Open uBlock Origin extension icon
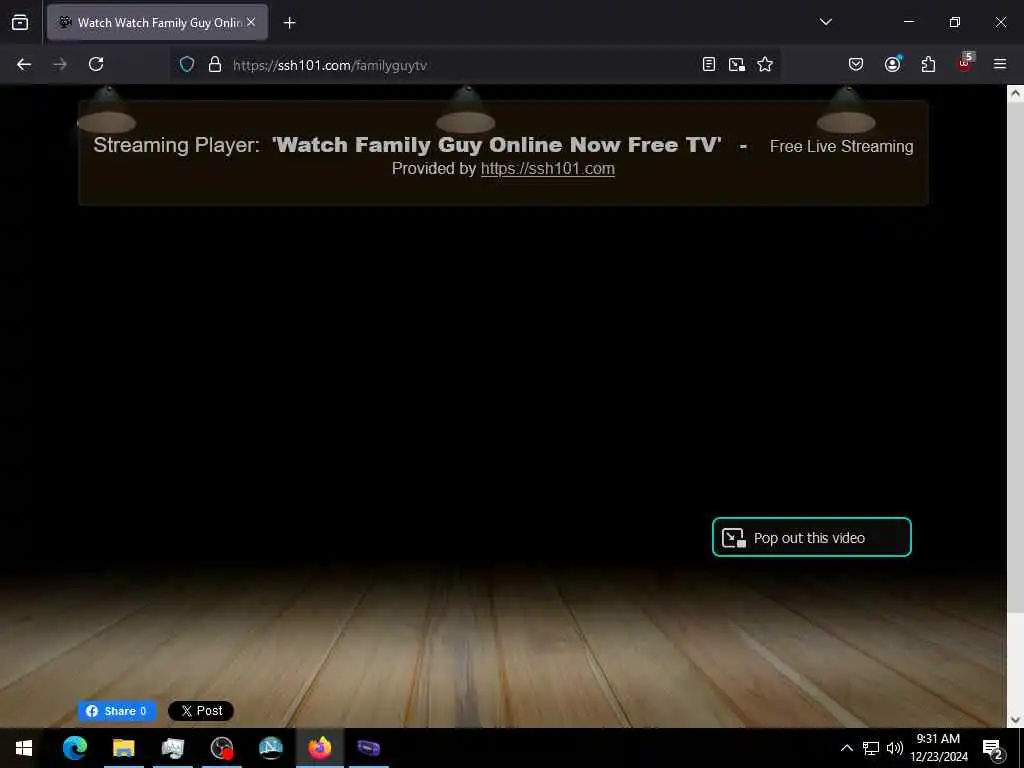Screen dimensions: 1024x768 pos(965,63)
